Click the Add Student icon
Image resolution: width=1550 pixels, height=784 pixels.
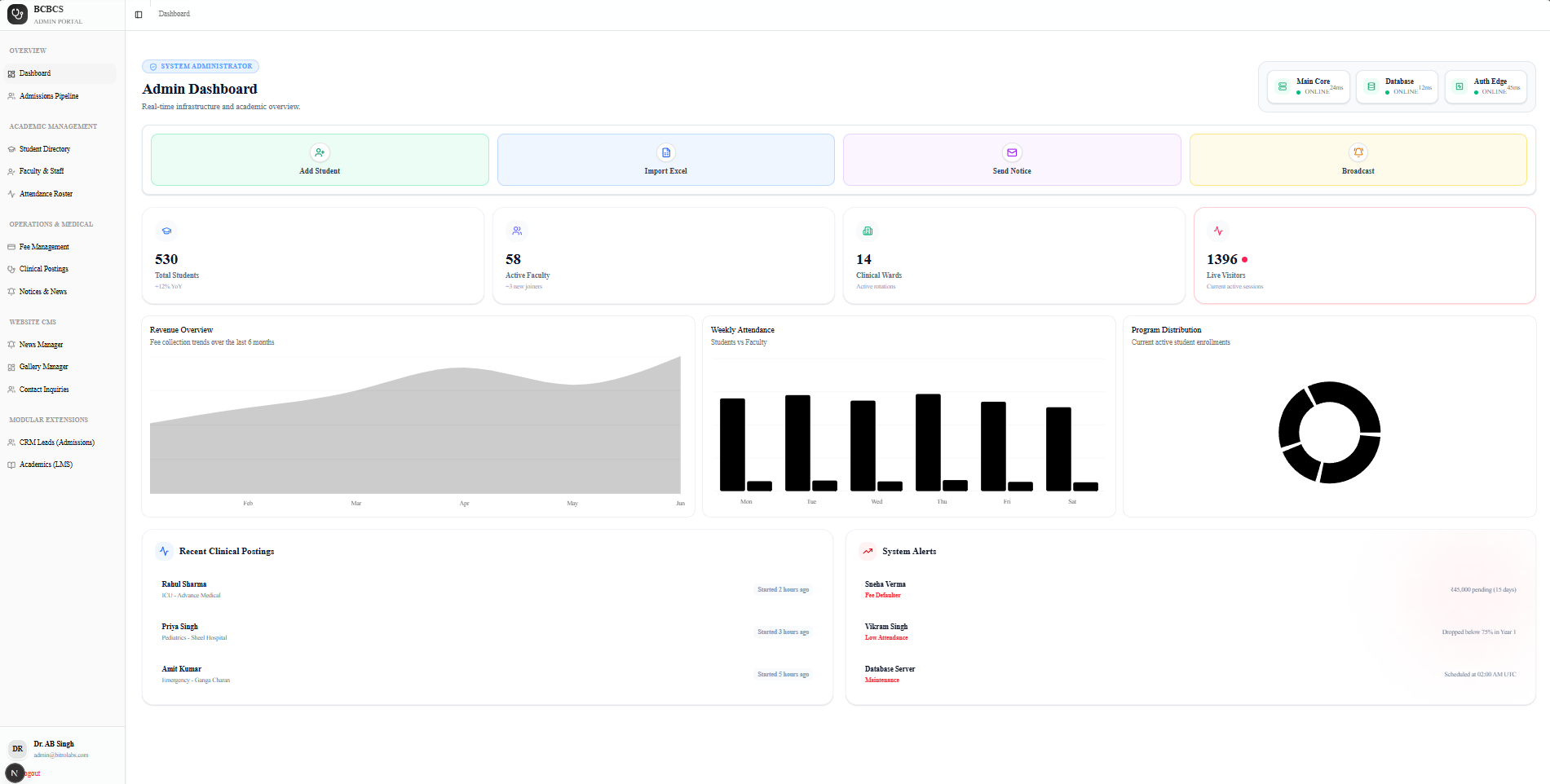point(320,152)
